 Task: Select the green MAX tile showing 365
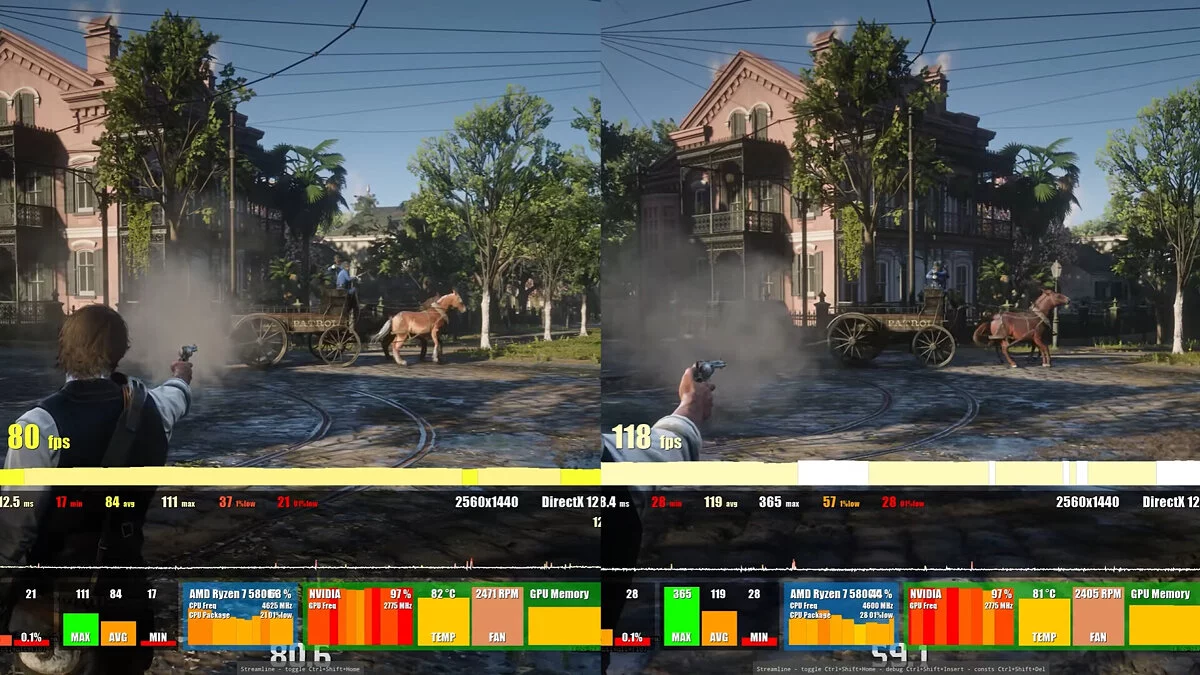(x=681, y=616)
